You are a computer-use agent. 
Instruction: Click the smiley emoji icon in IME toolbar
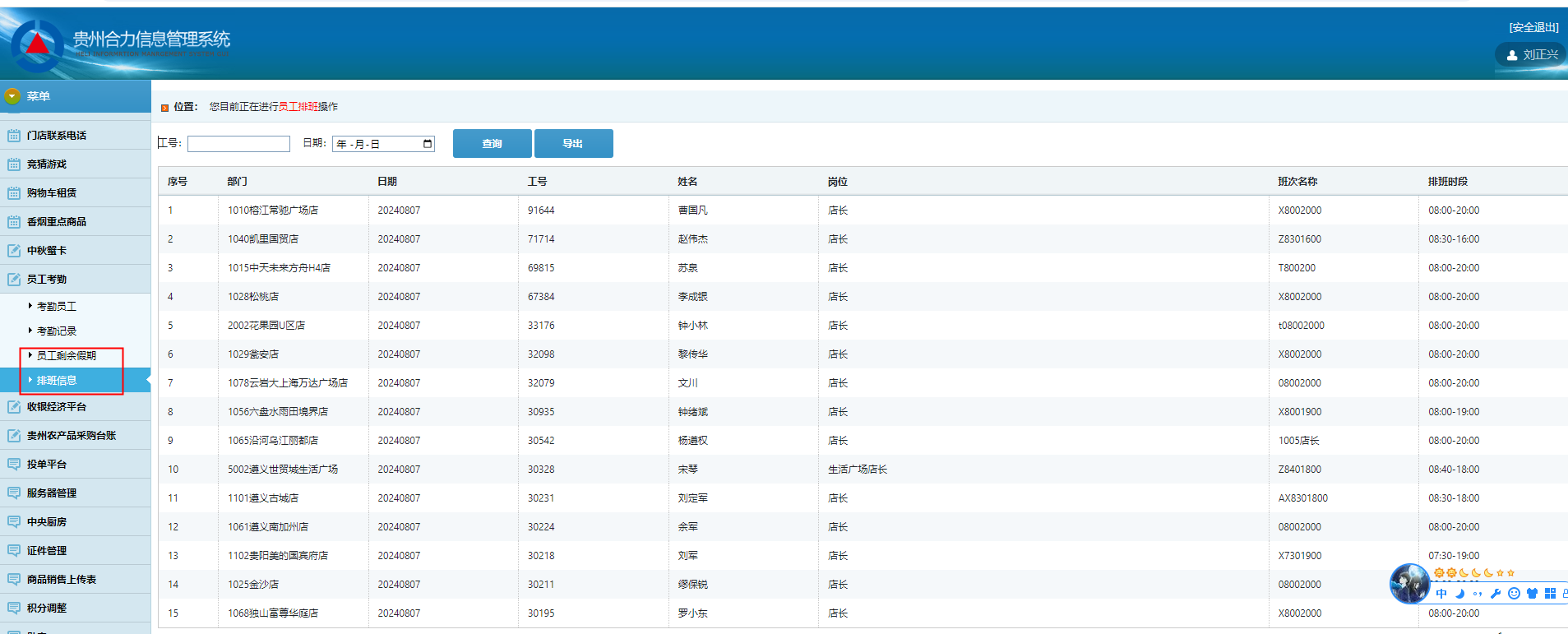(1514, 594)
